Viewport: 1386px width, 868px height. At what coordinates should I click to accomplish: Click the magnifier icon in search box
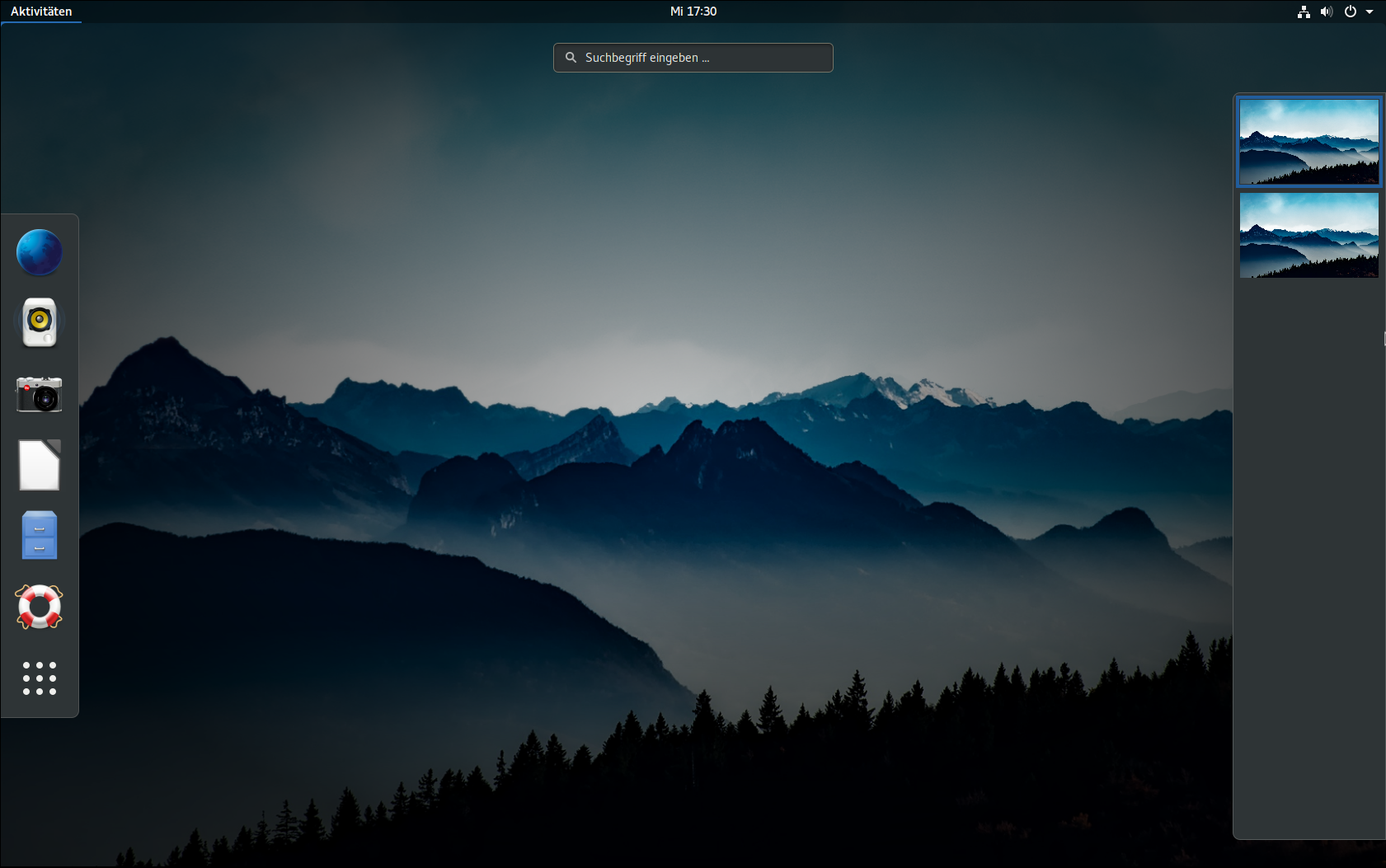tap(571, 58)
